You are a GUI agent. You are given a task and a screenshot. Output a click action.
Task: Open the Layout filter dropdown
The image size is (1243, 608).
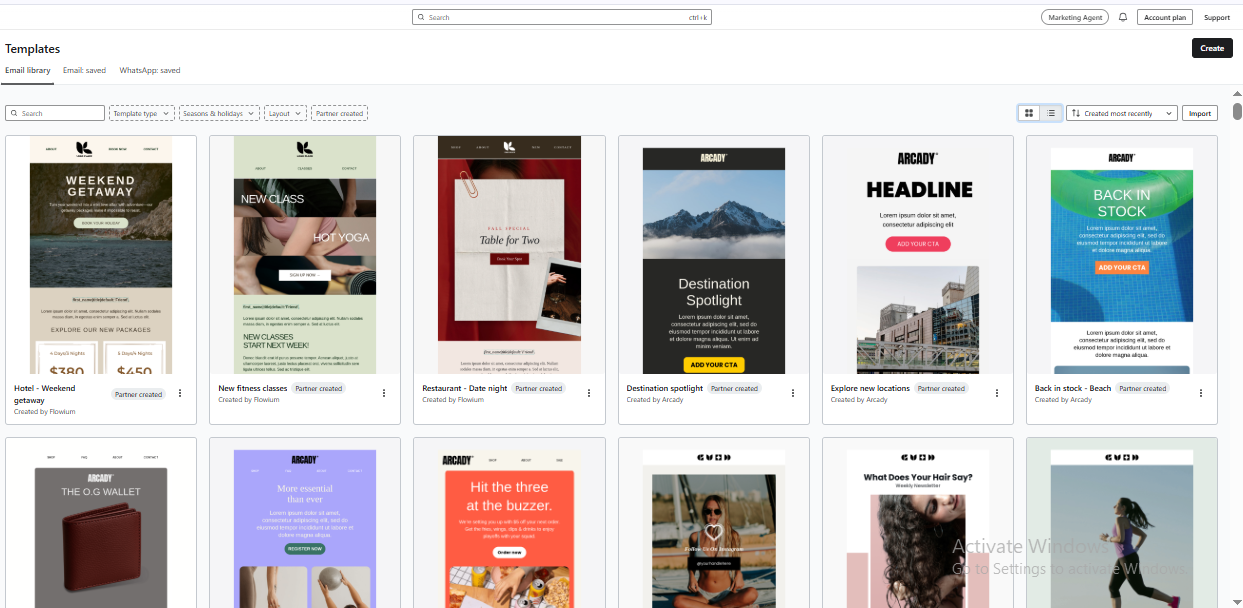tap(285, 113)
